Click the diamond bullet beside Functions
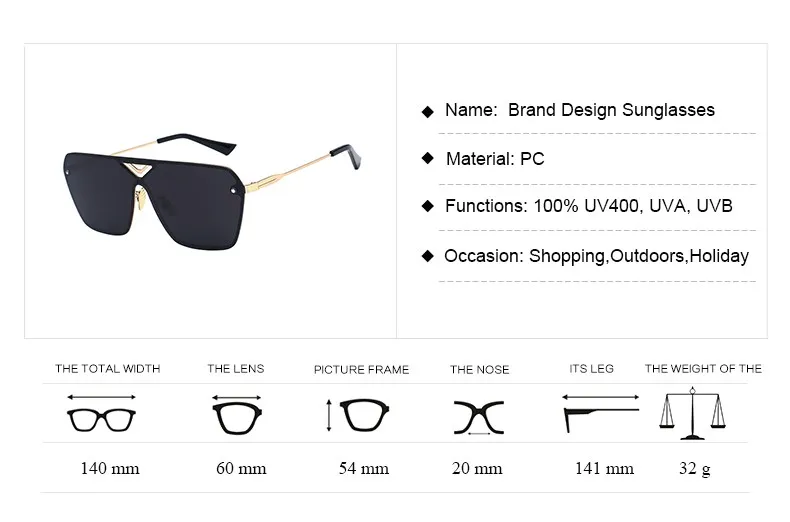Screen dimensions: 790x522 428,206
